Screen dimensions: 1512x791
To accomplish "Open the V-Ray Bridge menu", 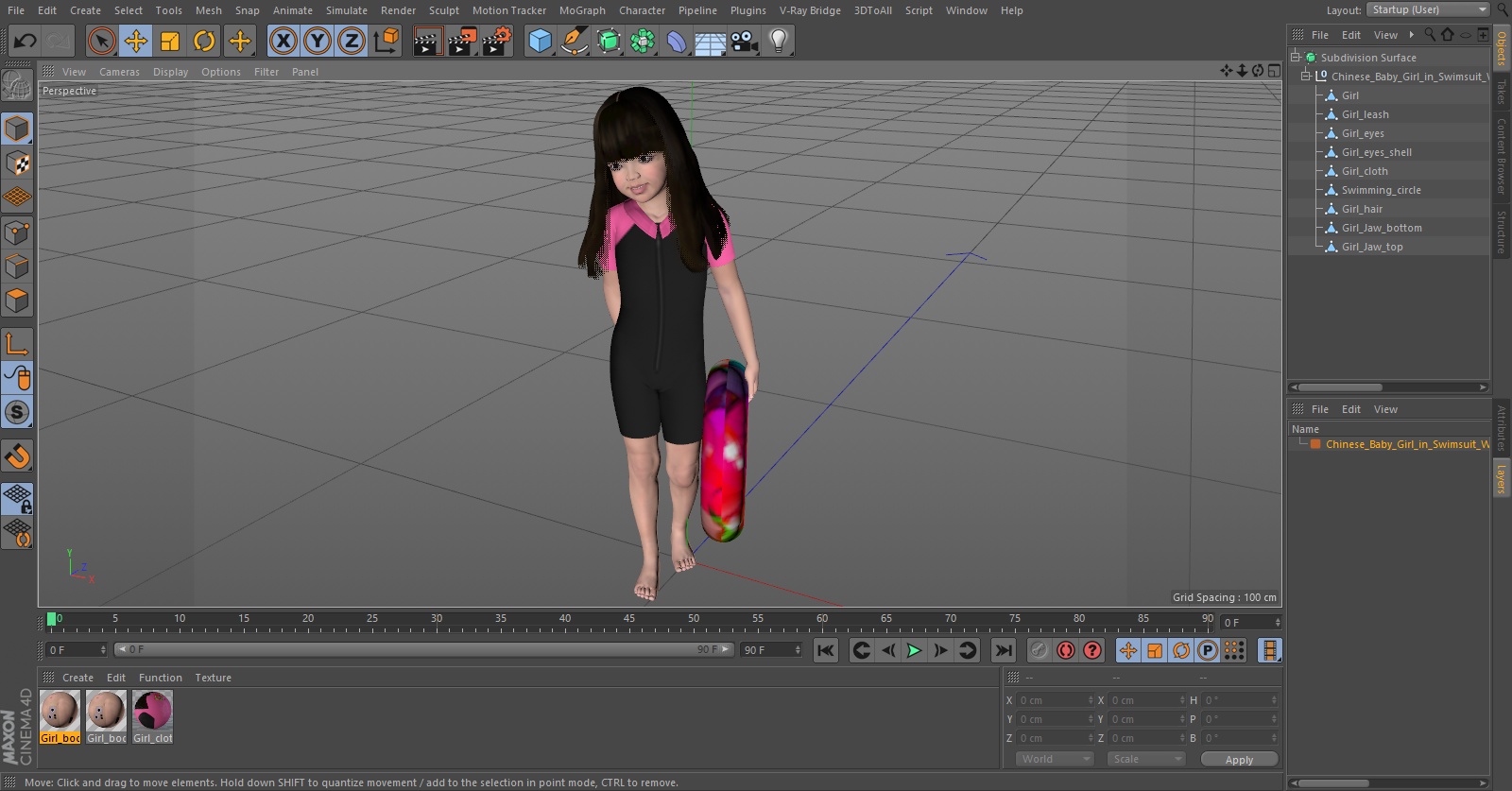I will pos(810,10).
